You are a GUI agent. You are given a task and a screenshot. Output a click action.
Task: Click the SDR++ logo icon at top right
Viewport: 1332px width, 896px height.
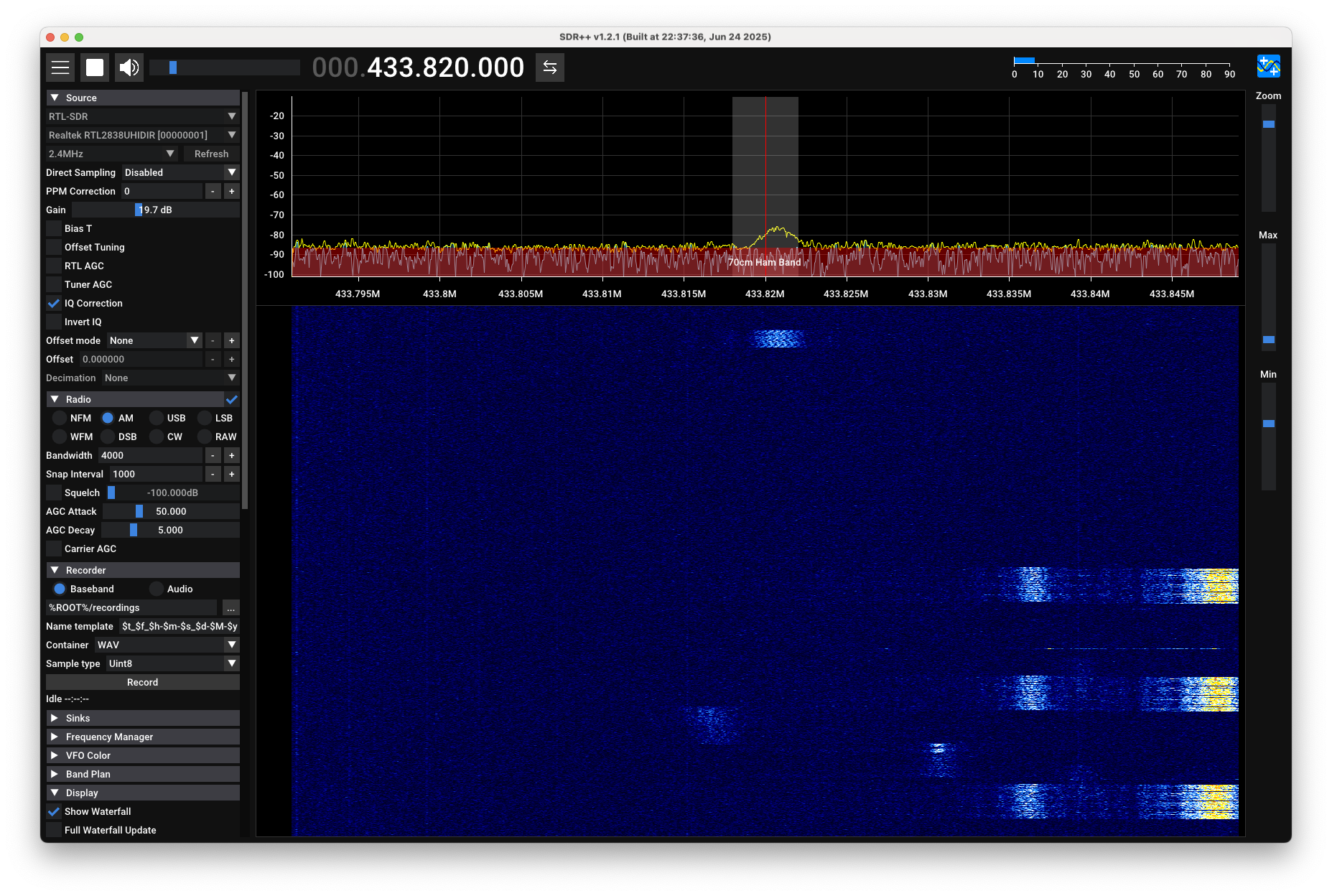click(1268, 67)
